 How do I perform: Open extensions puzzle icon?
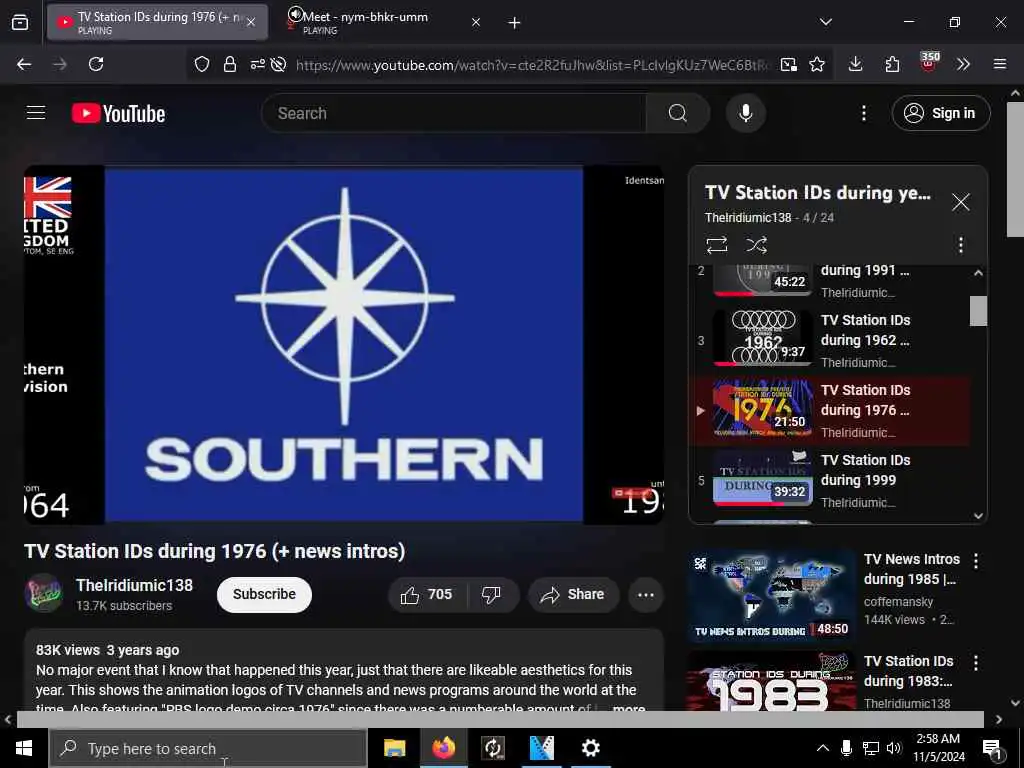pos(892,64)
